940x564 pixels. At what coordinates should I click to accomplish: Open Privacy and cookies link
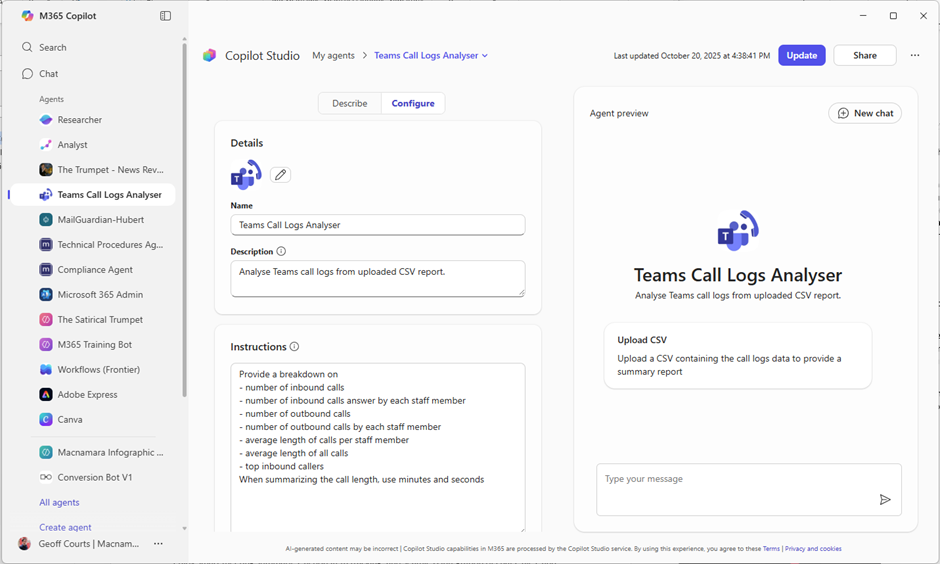tap(813, 548)
